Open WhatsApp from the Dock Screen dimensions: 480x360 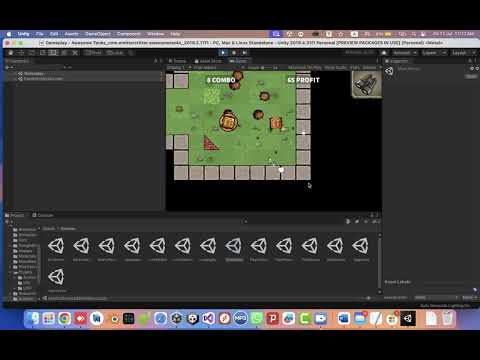pyautogui.click(x=256, y=319)
